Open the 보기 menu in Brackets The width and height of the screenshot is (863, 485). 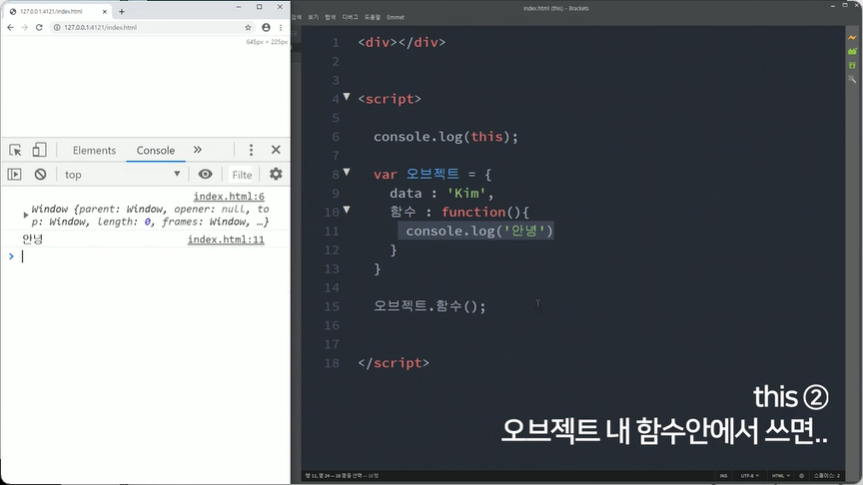coord(313,17)
